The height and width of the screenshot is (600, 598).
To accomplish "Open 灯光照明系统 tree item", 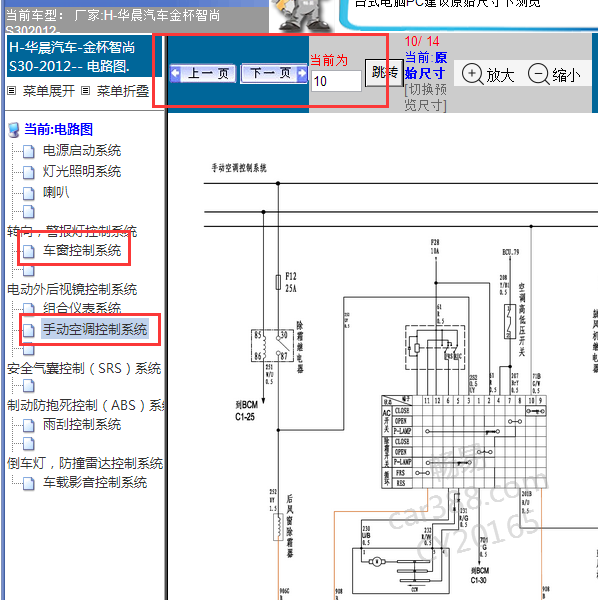I will pyautogui.click(x=82, y=171).
